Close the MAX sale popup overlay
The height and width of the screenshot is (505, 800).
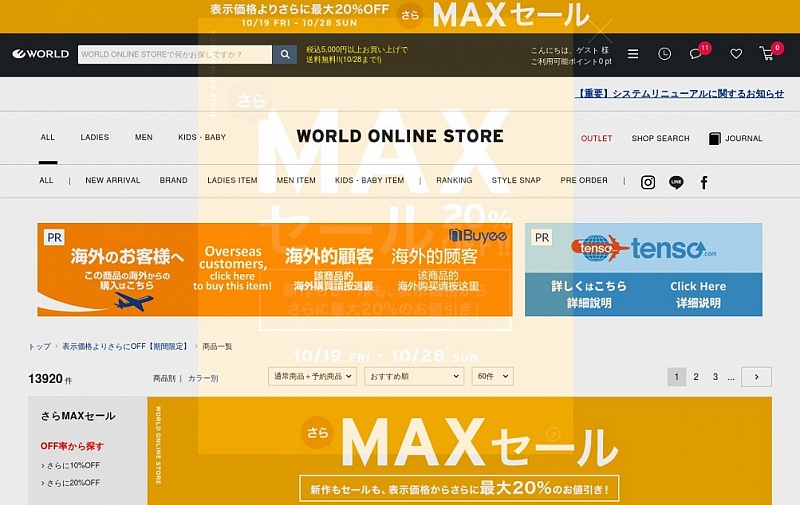tap(599, 30)
